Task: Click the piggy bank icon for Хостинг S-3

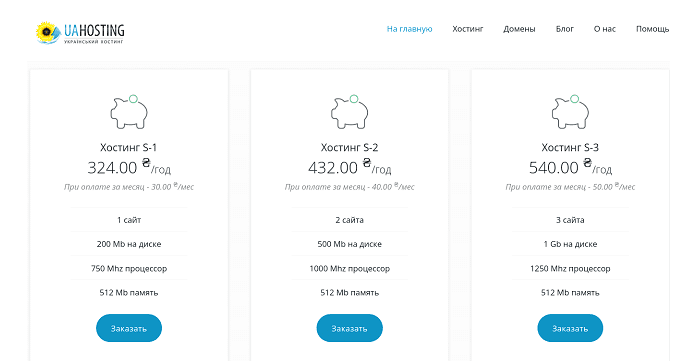Action: [x=570, y=112]
